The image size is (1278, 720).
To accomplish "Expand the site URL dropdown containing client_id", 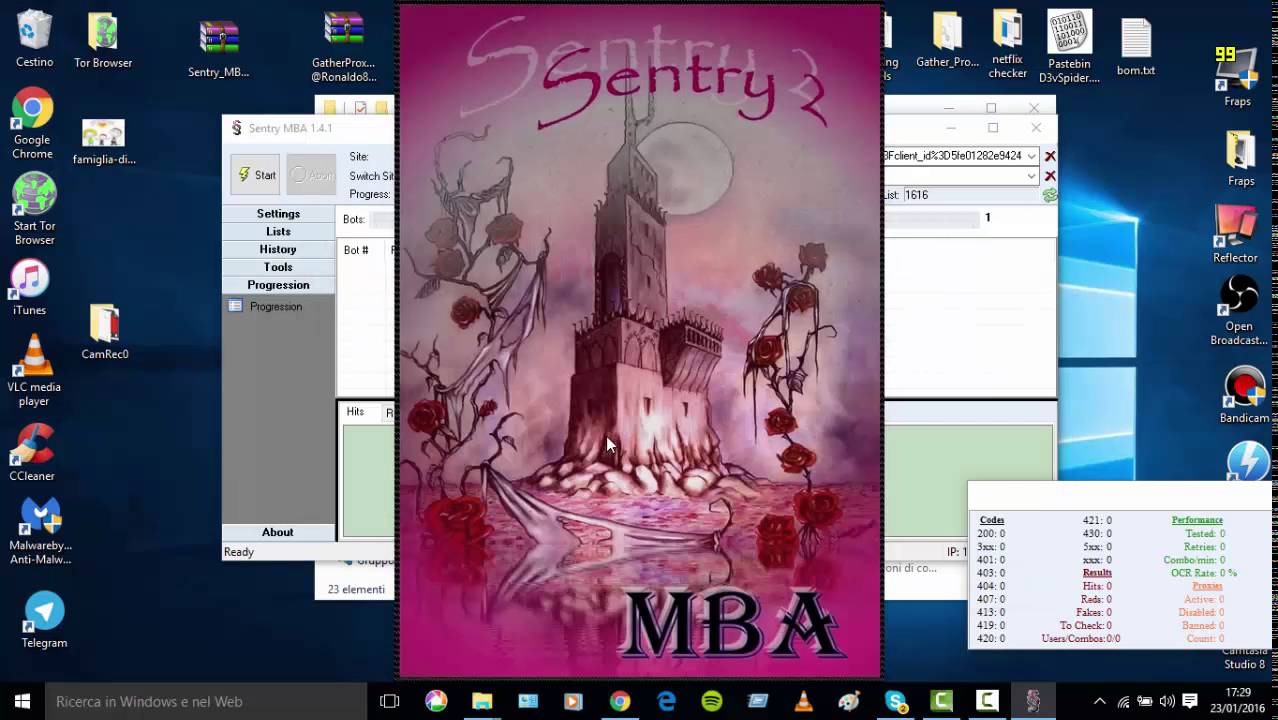I will tap(1031, 156).
